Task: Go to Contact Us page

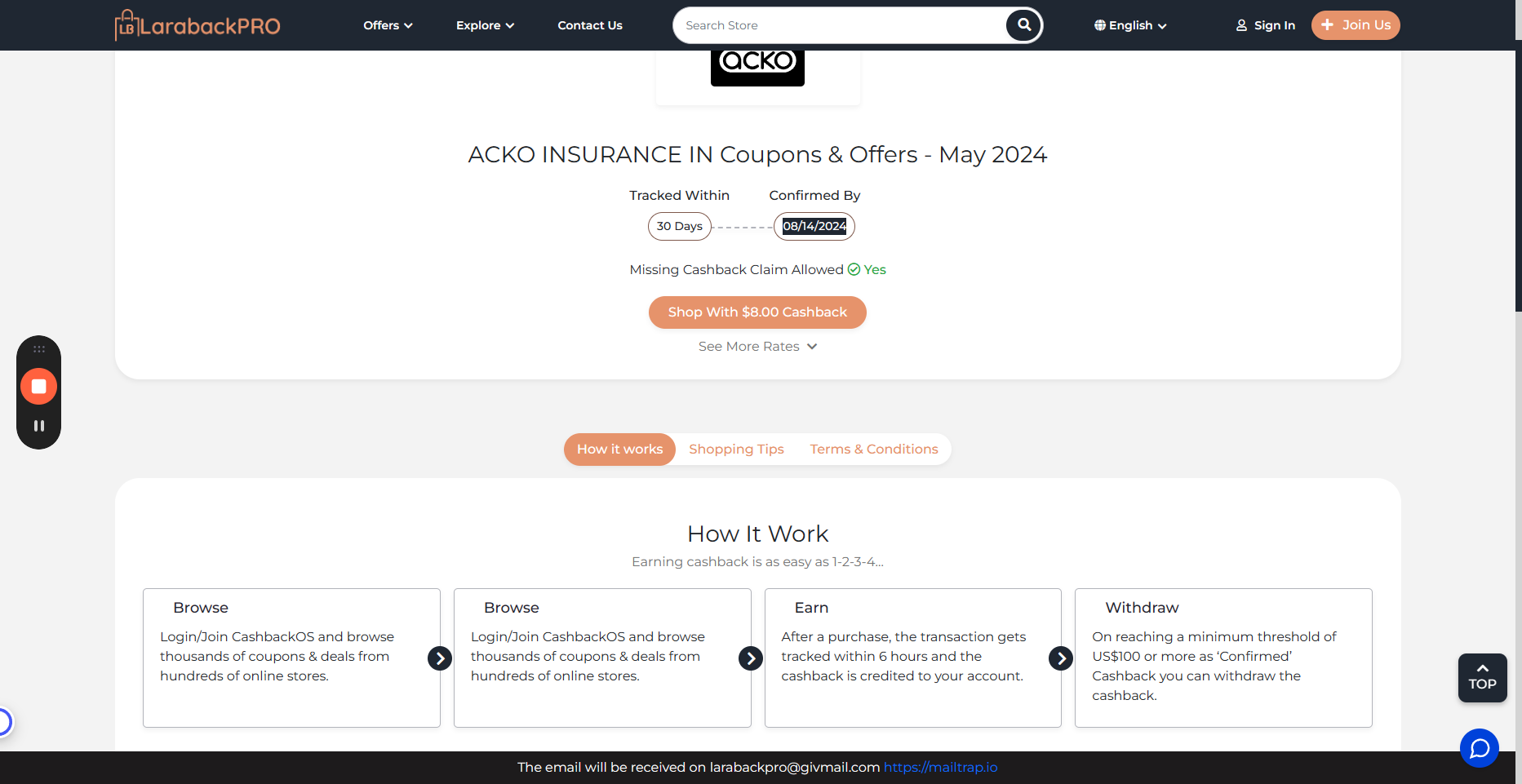Action: pos(590,25)
